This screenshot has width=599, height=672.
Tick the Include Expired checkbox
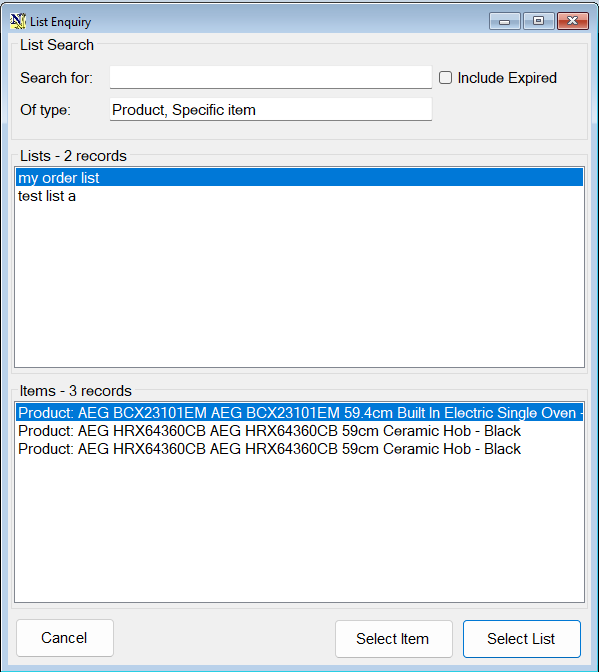(x=445, y=78)
